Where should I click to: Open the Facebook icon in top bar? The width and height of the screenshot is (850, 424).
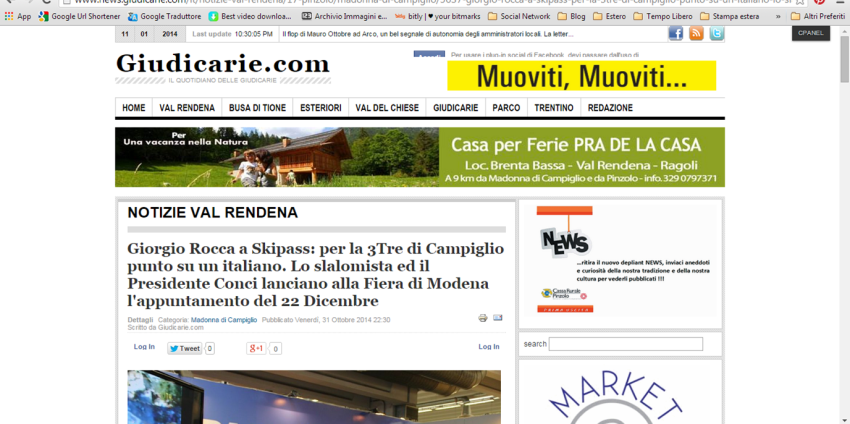[675, 34]
